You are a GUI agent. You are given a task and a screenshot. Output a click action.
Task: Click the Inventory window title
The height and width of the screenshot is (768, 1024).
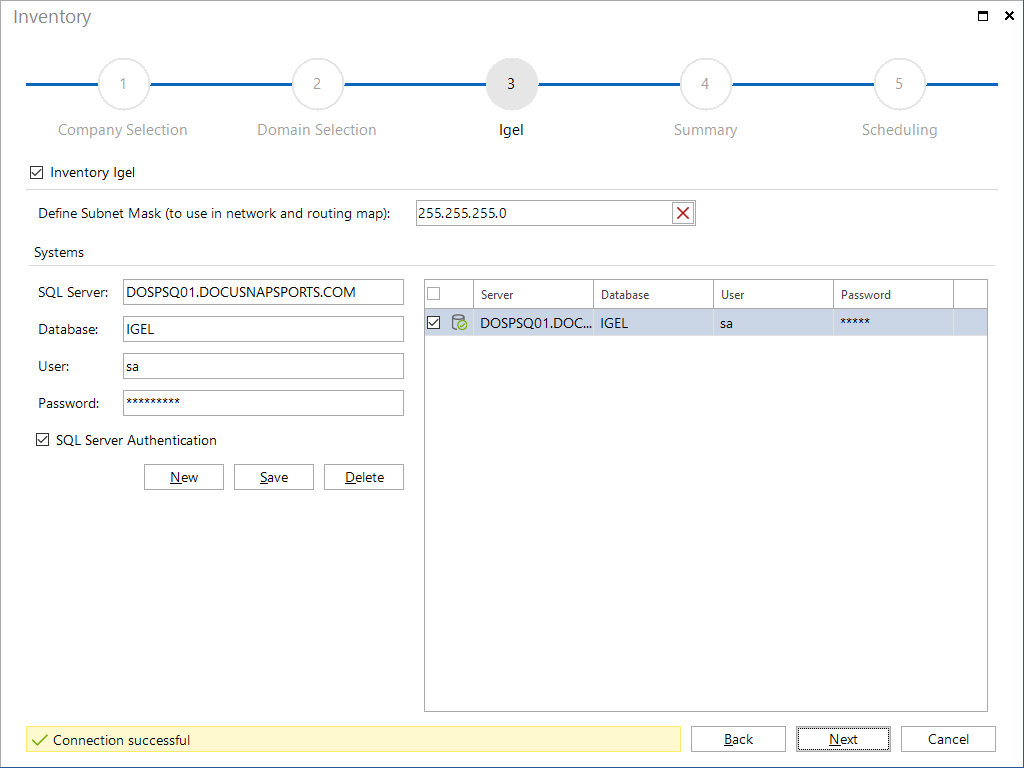[52, 16]
